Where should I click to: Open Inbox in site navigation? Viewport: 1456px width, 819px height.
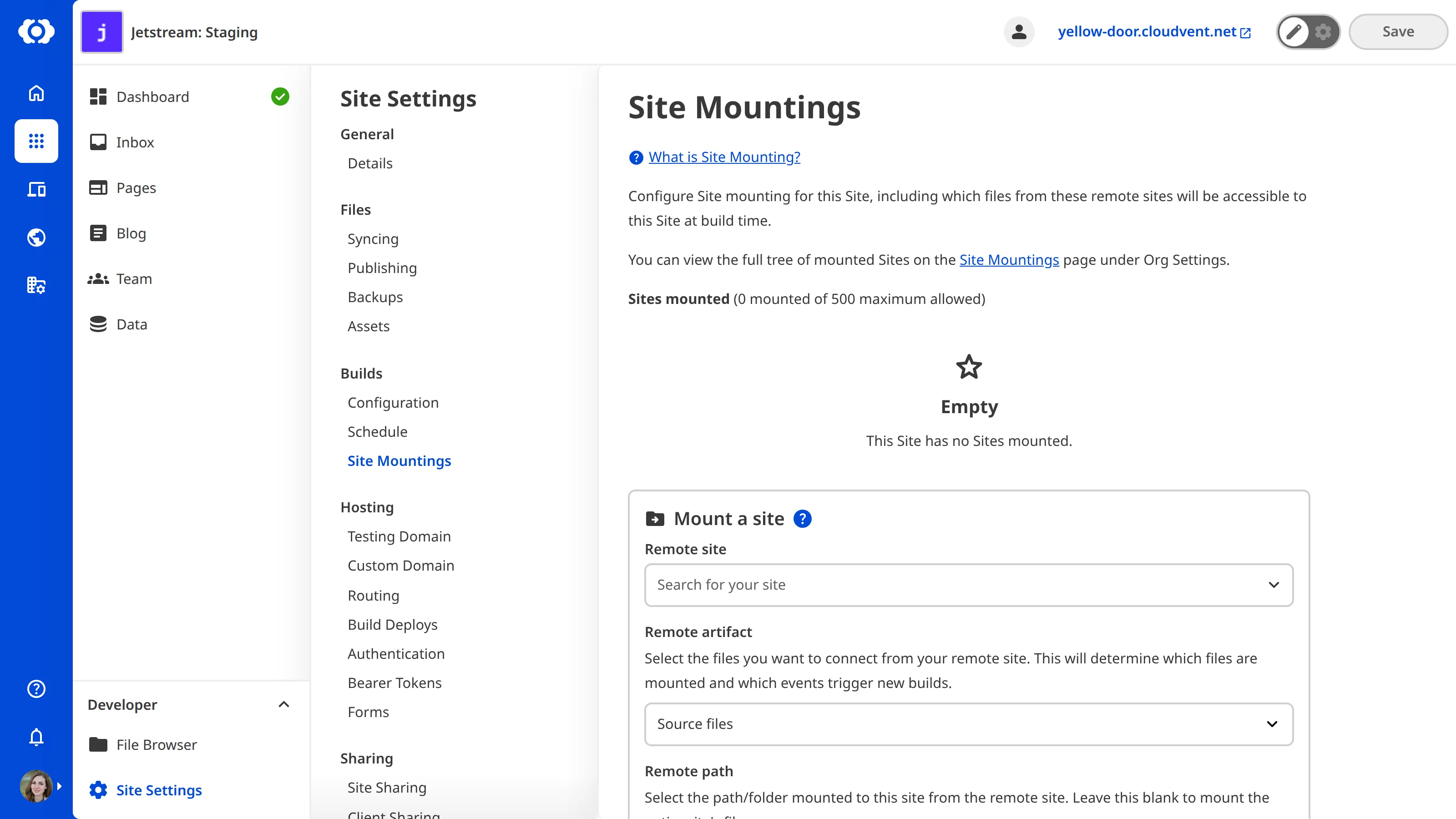pyautogui.click(x=135, y=142)
